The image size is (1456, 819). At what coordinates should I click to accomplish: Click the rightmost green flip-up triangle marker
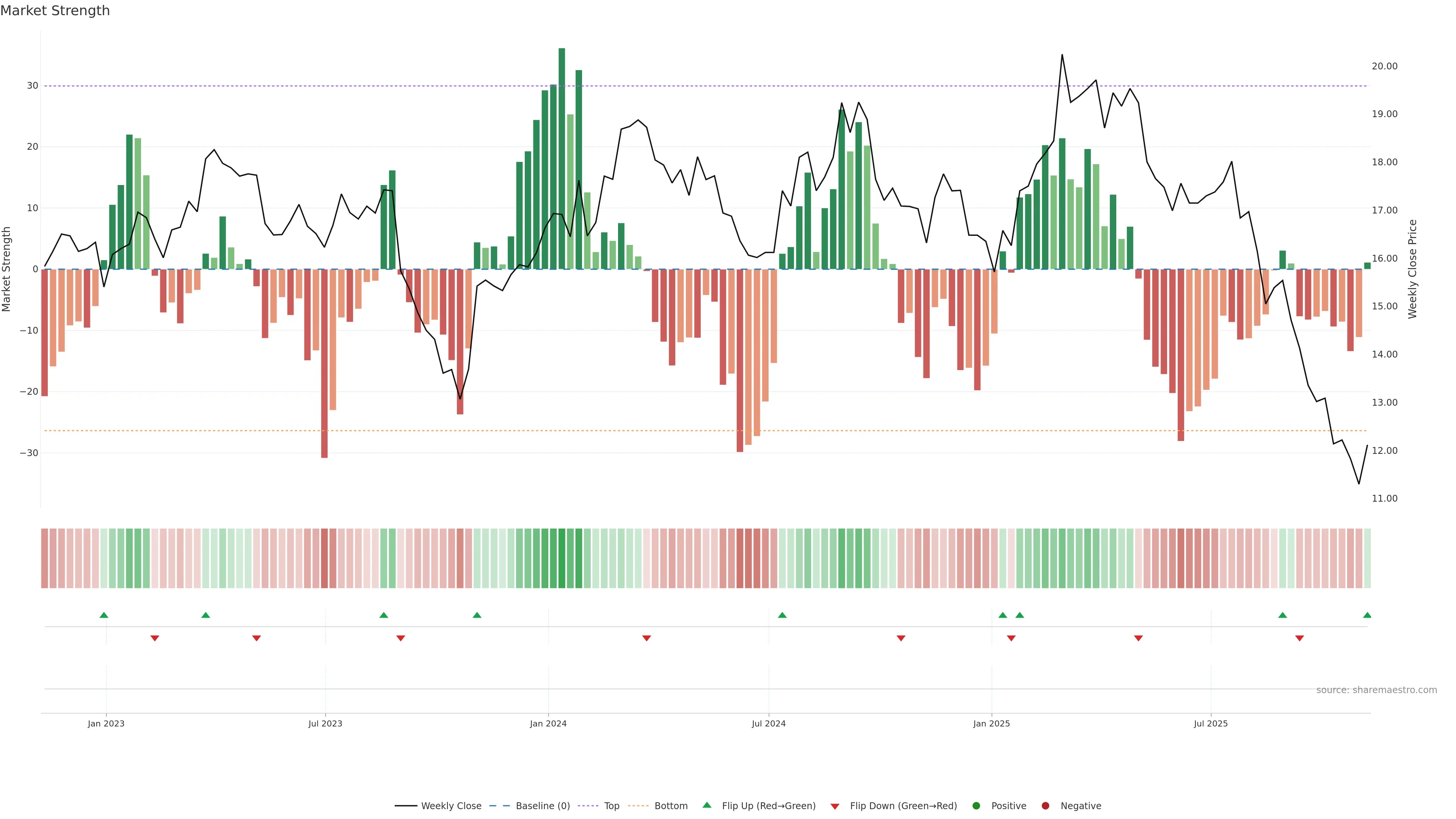[x=1367, y=615]
